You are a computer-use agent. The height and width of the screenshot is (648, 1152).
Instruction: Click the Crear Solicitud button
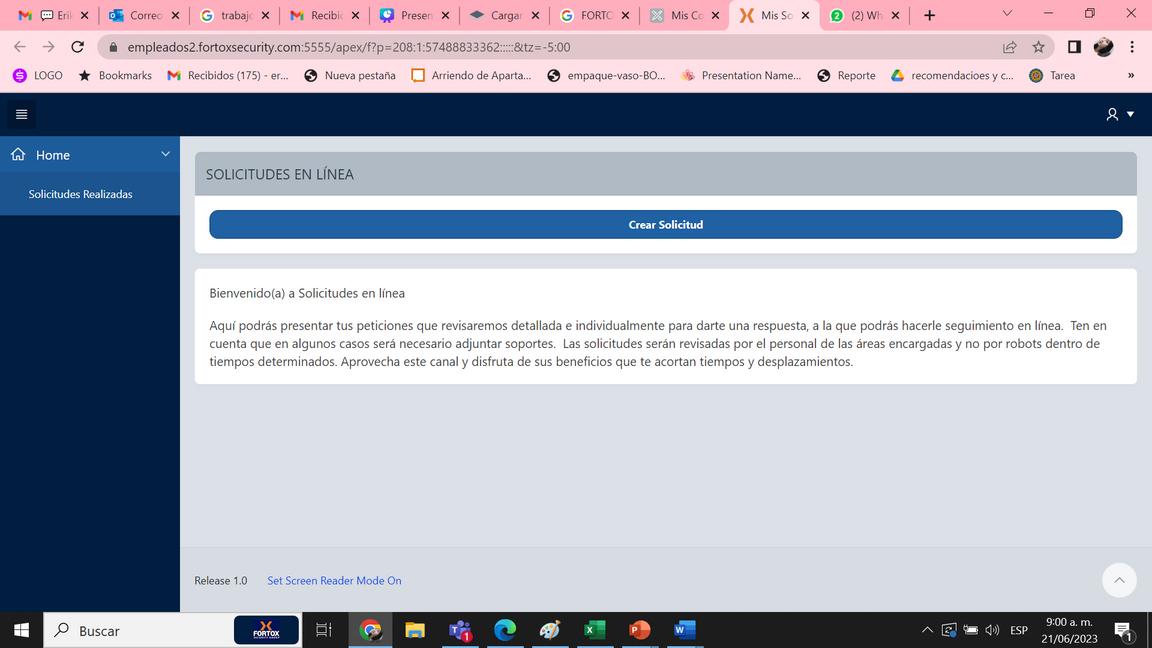point(666,225)
